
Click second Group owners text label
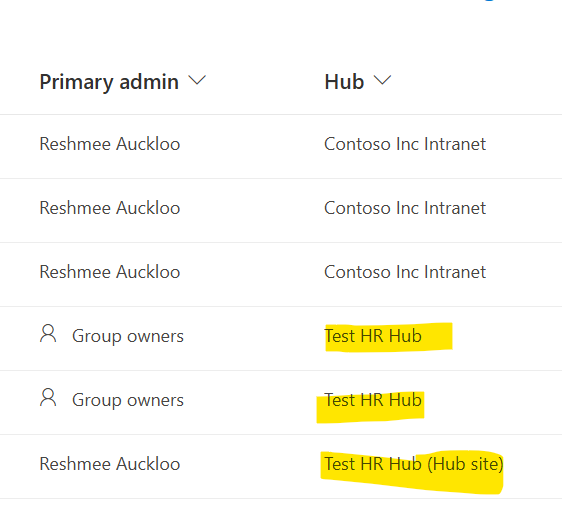pos(128,400)
